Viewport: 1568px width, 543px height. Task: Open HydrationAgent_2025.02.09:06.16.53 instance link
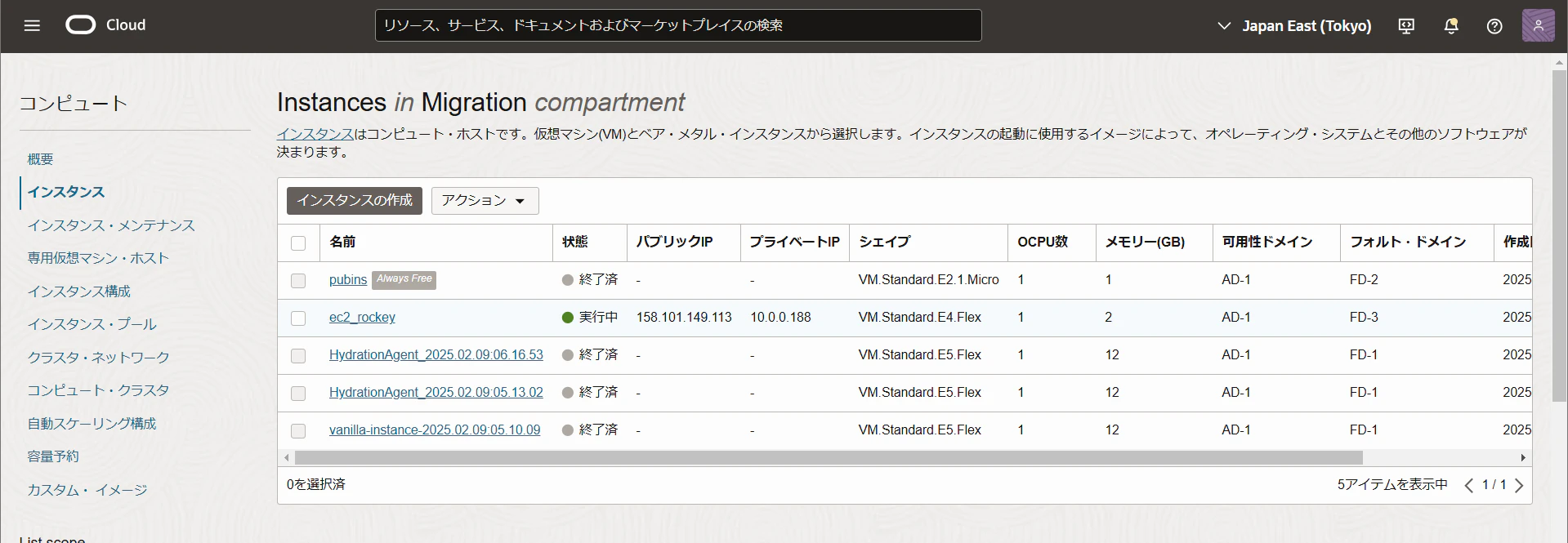436,355
